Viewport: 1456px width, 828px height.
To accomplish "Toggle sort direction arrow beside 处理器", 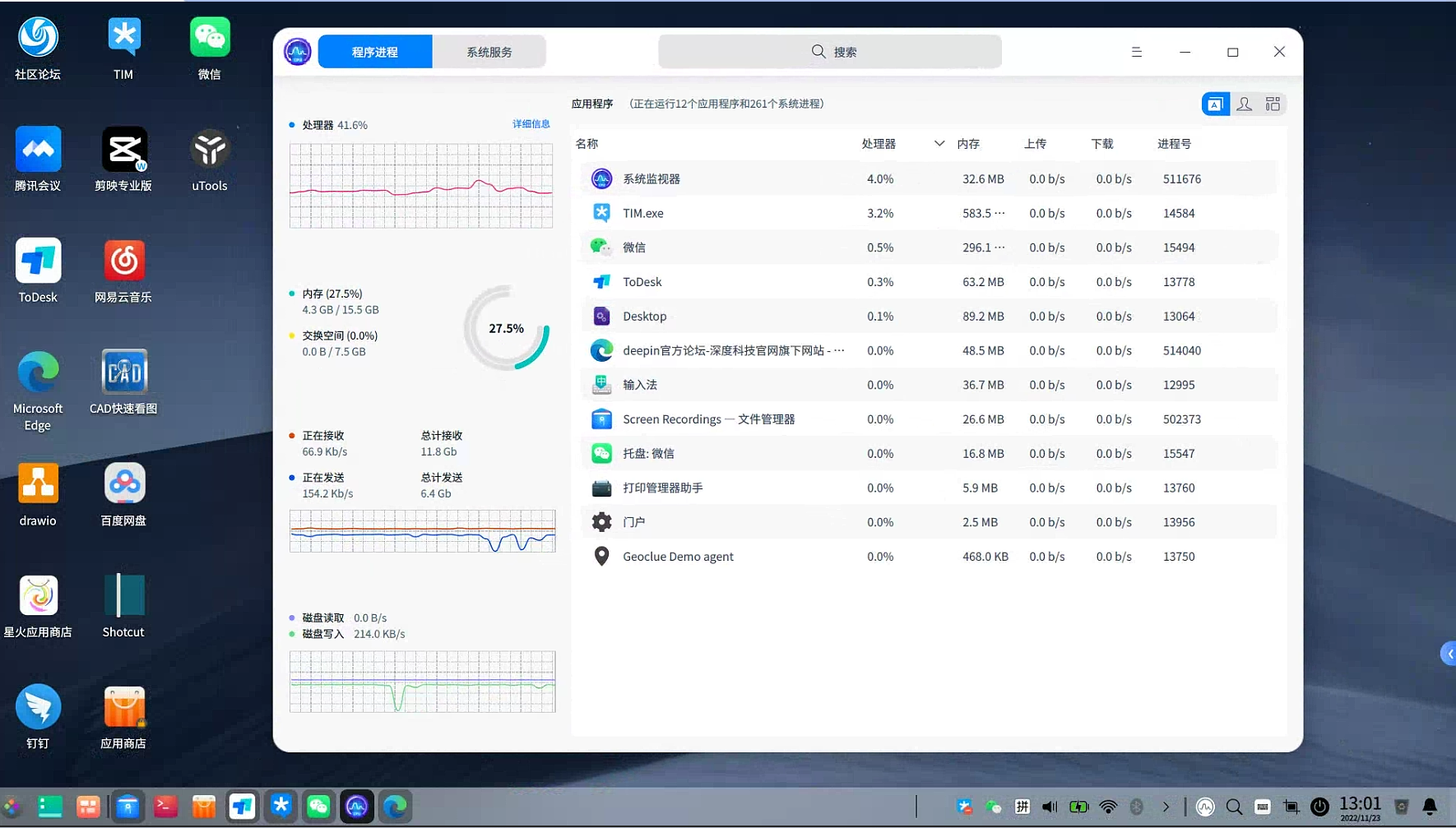I will (939, 144).
